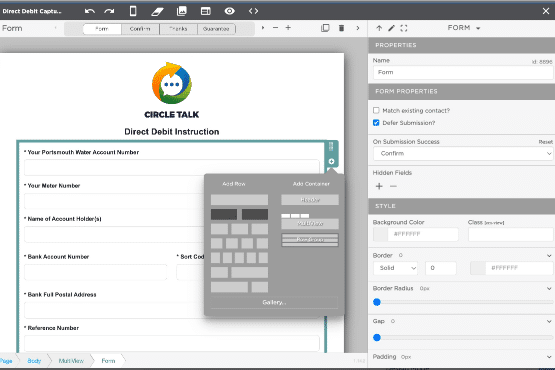Remove view with the minus icon

(275, 28)
